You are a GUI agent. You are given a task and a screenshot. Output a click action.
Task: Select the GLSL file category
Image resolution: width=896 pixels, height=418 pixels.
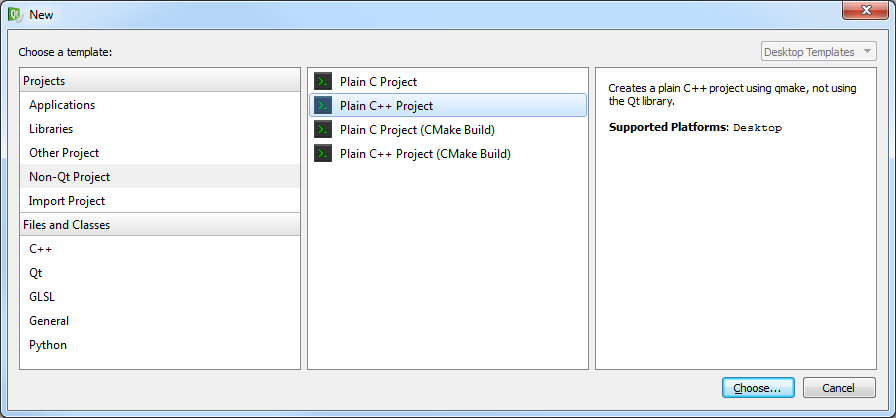(43, 297)
